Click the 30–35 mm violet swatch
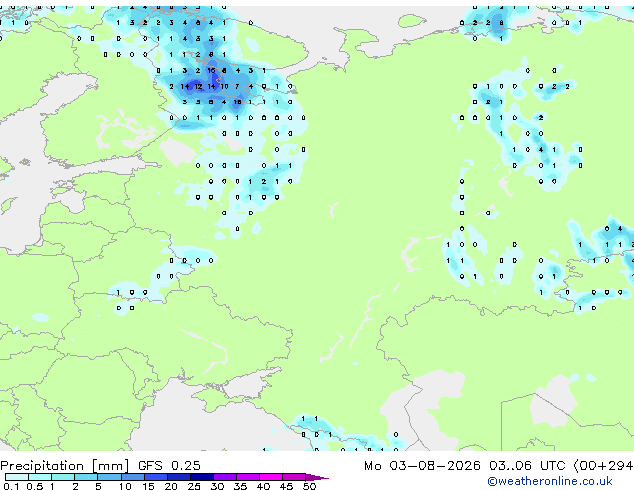Screen dimensions: 634x490 (224, 477)
